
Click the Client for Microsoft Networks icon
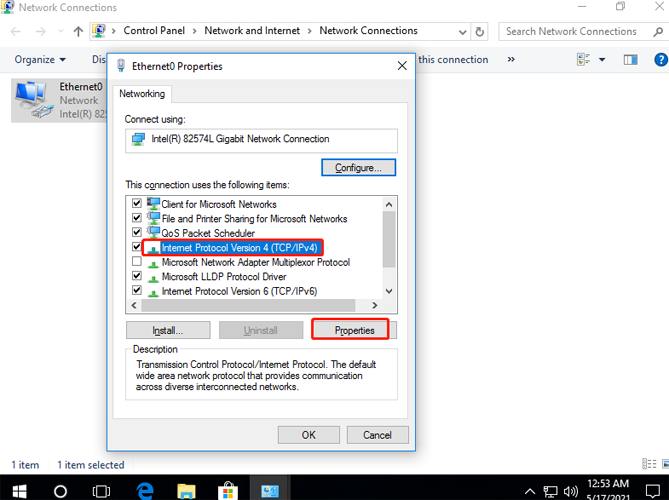(153, 203)
